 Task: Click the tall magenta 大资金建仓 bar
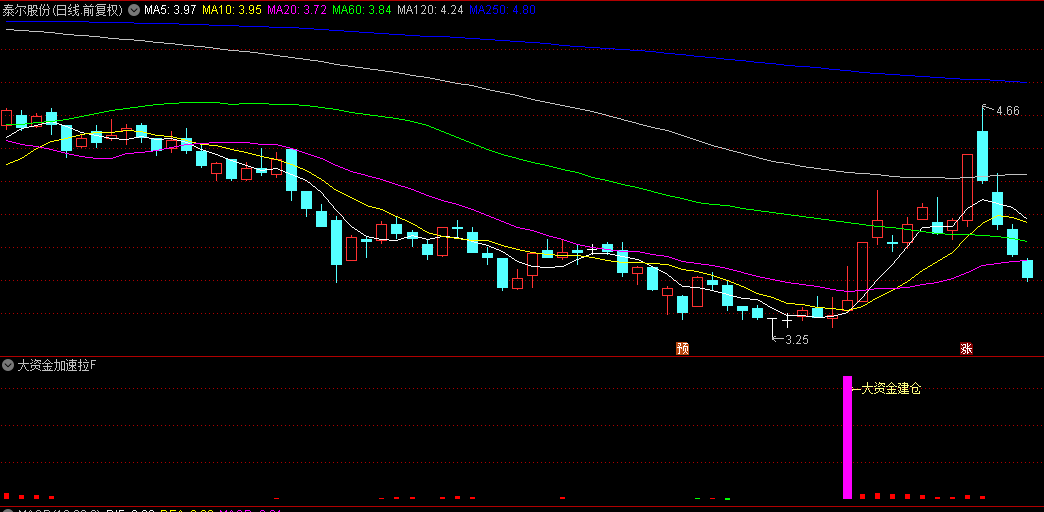coord(848,437)
